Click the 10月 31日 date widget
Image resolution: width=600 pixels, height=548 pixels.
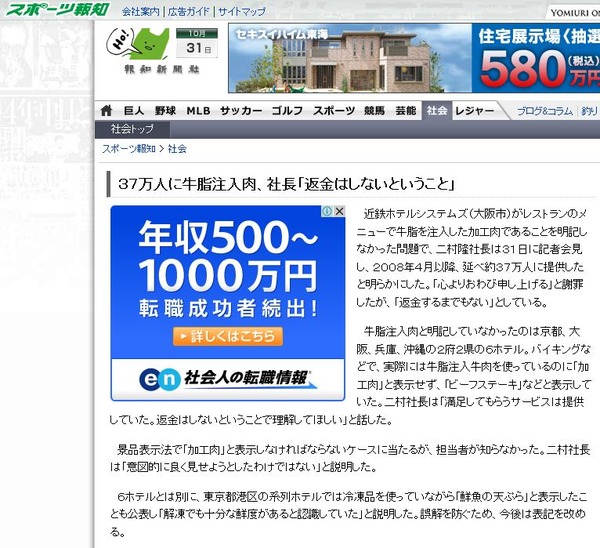click(197, 43)
